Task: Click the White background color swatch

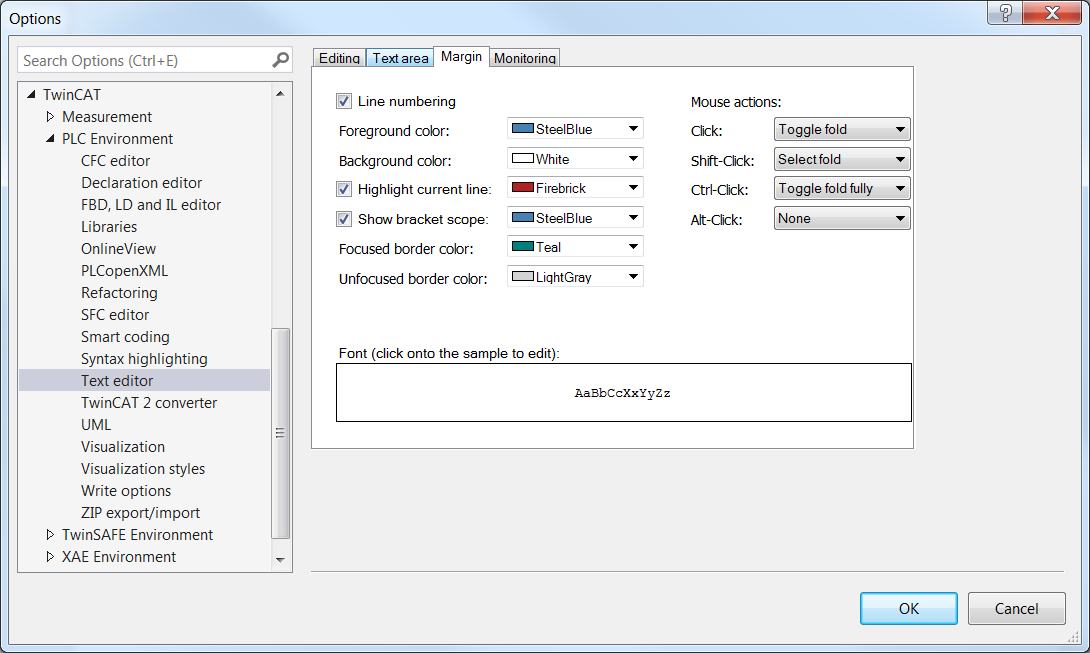Action: click(x=523, y=158)
